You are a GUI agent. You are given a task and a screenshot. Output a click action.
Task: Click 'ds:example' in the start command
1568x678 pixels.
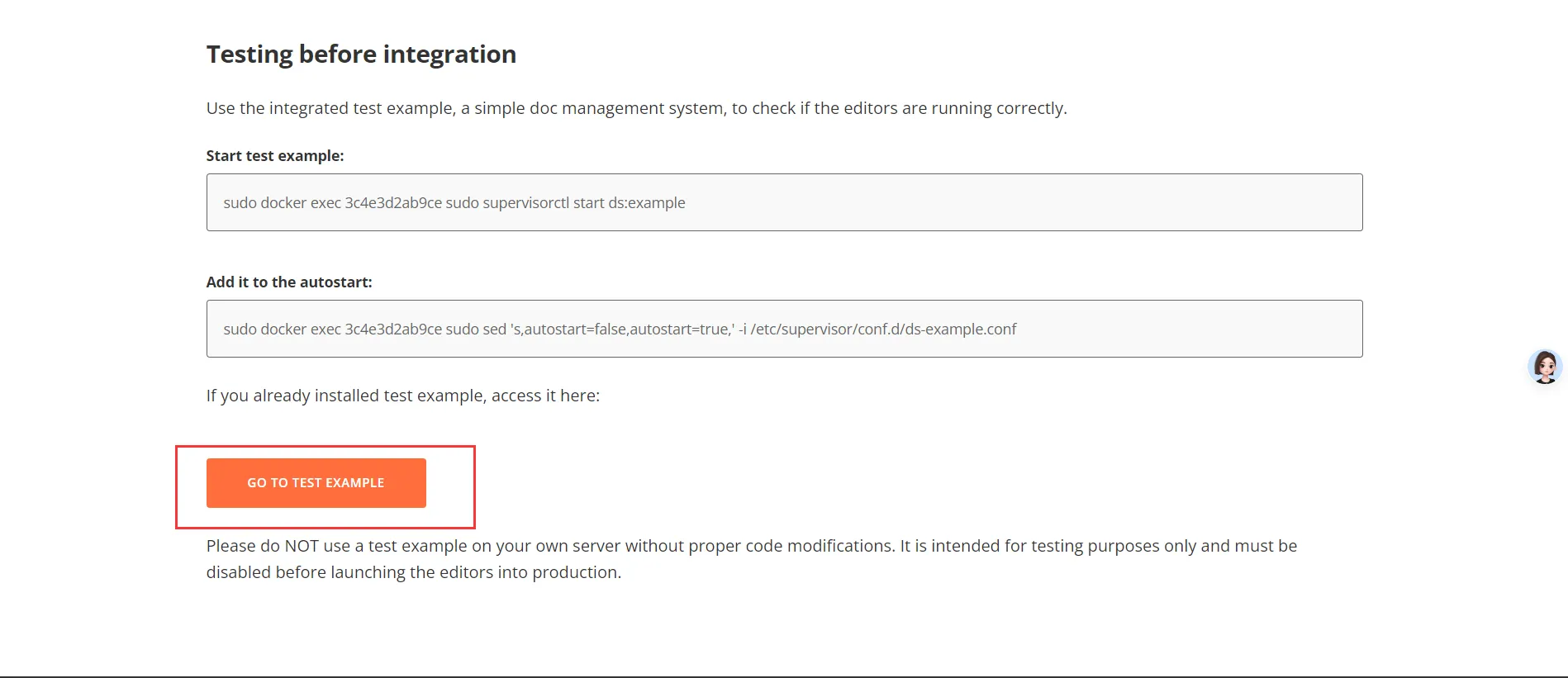click(x=647, y=203)
